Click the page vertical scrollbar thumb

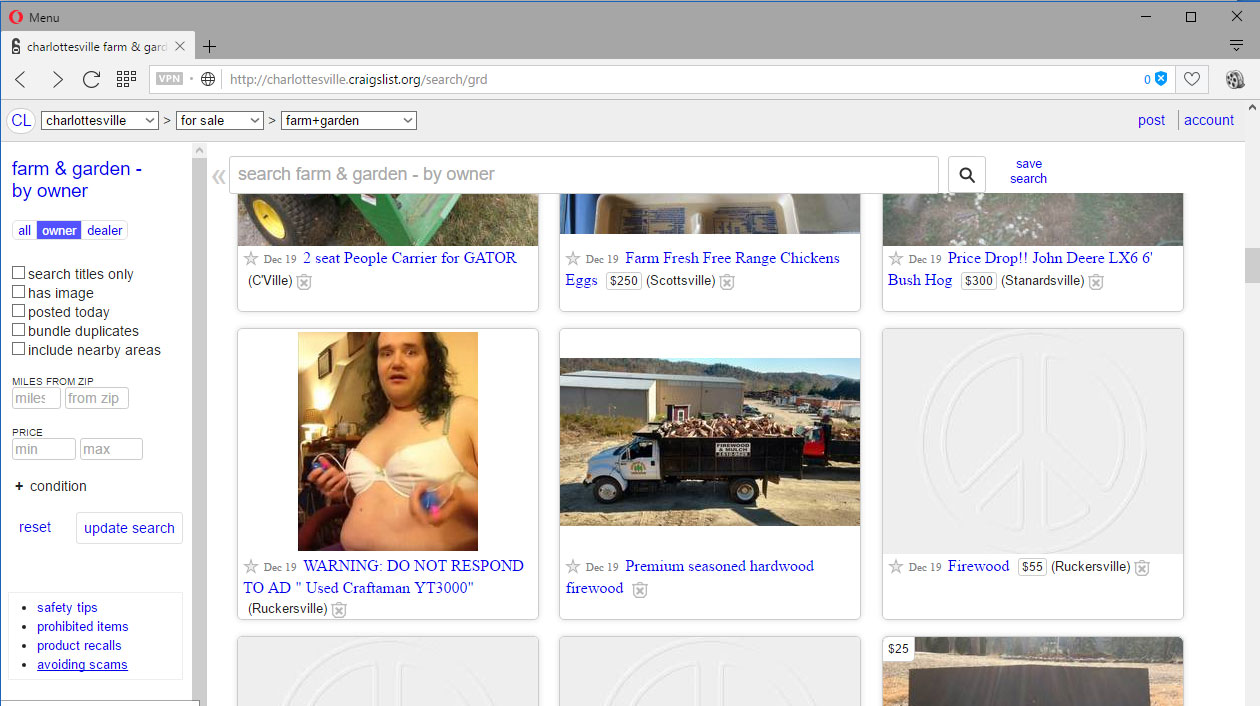[1252, 266]
